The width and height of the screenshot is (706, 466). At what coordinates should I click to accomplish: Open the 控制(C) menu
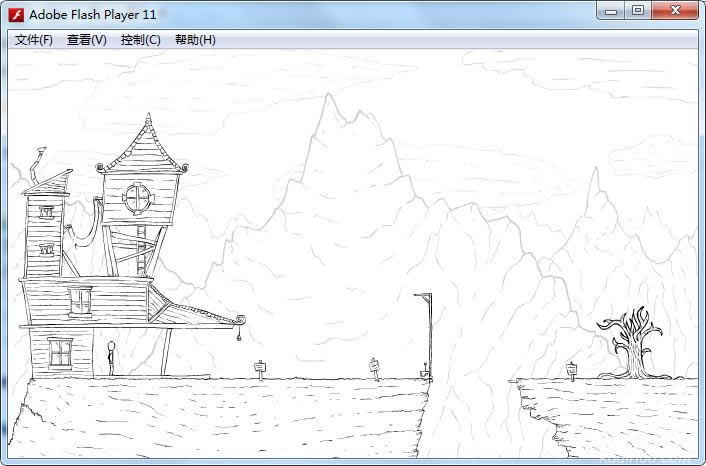(x=140, y=40)
